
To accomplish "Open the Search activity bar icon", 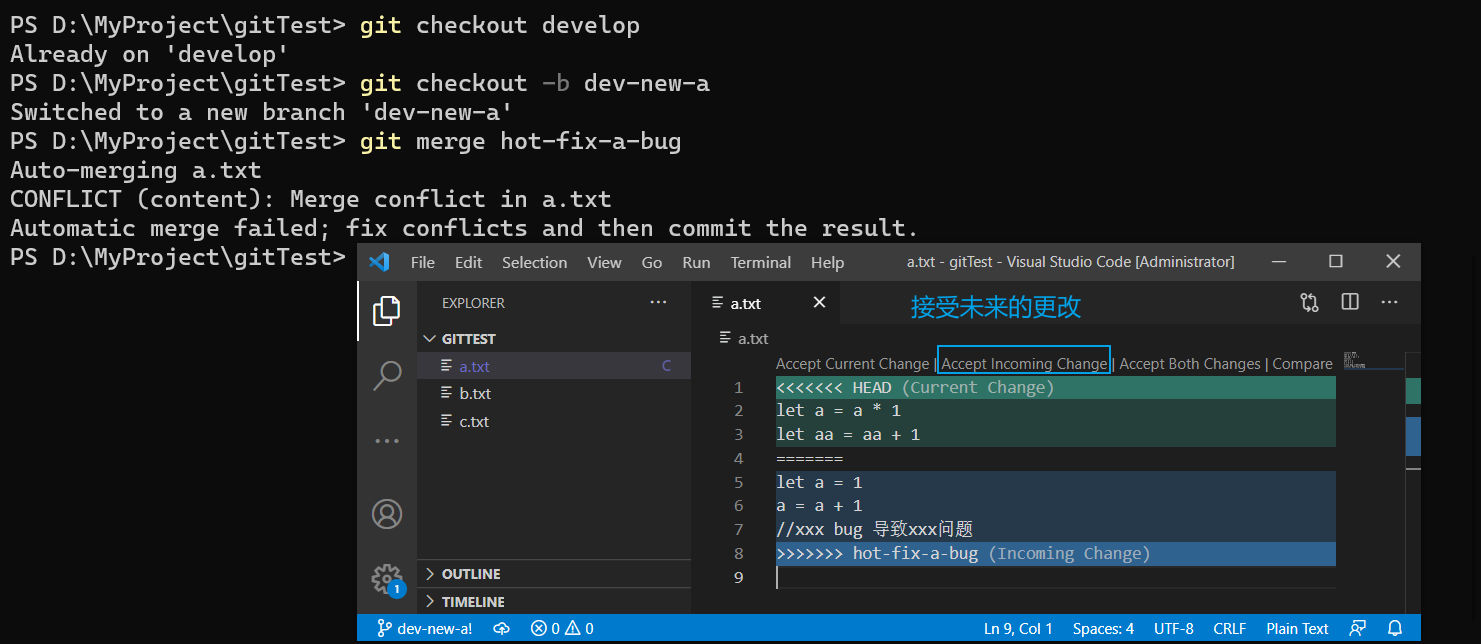I will 387,376.
